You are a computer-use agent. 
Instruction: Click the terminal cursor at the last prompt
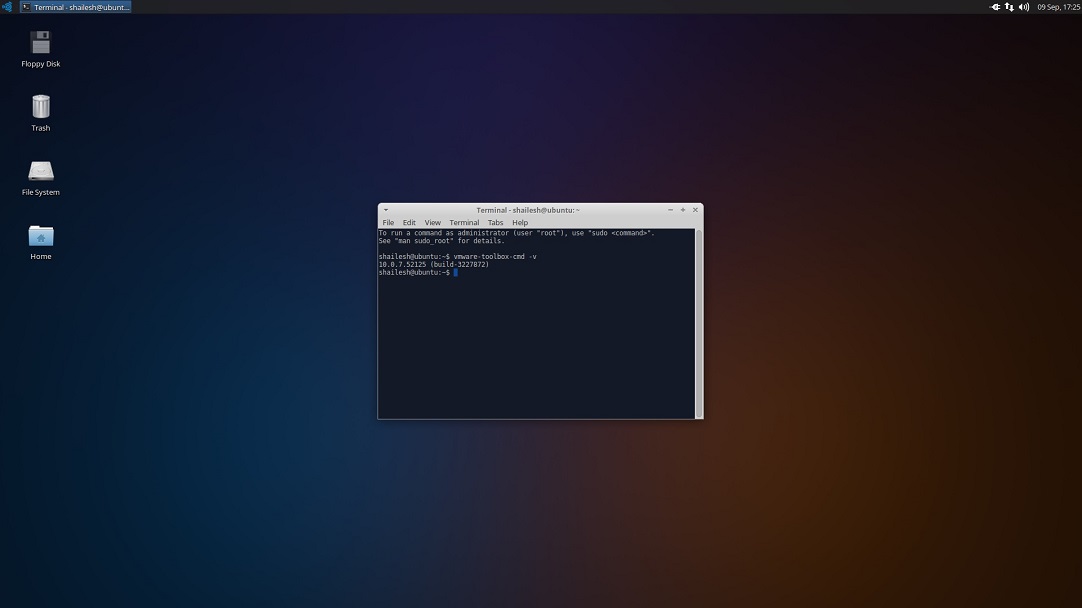tap(455, 273)
